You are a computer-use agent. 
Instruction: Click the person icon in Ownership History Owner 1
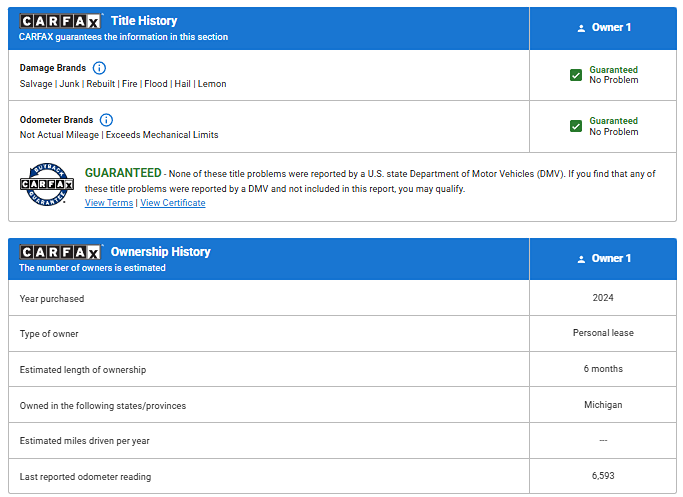581,259
